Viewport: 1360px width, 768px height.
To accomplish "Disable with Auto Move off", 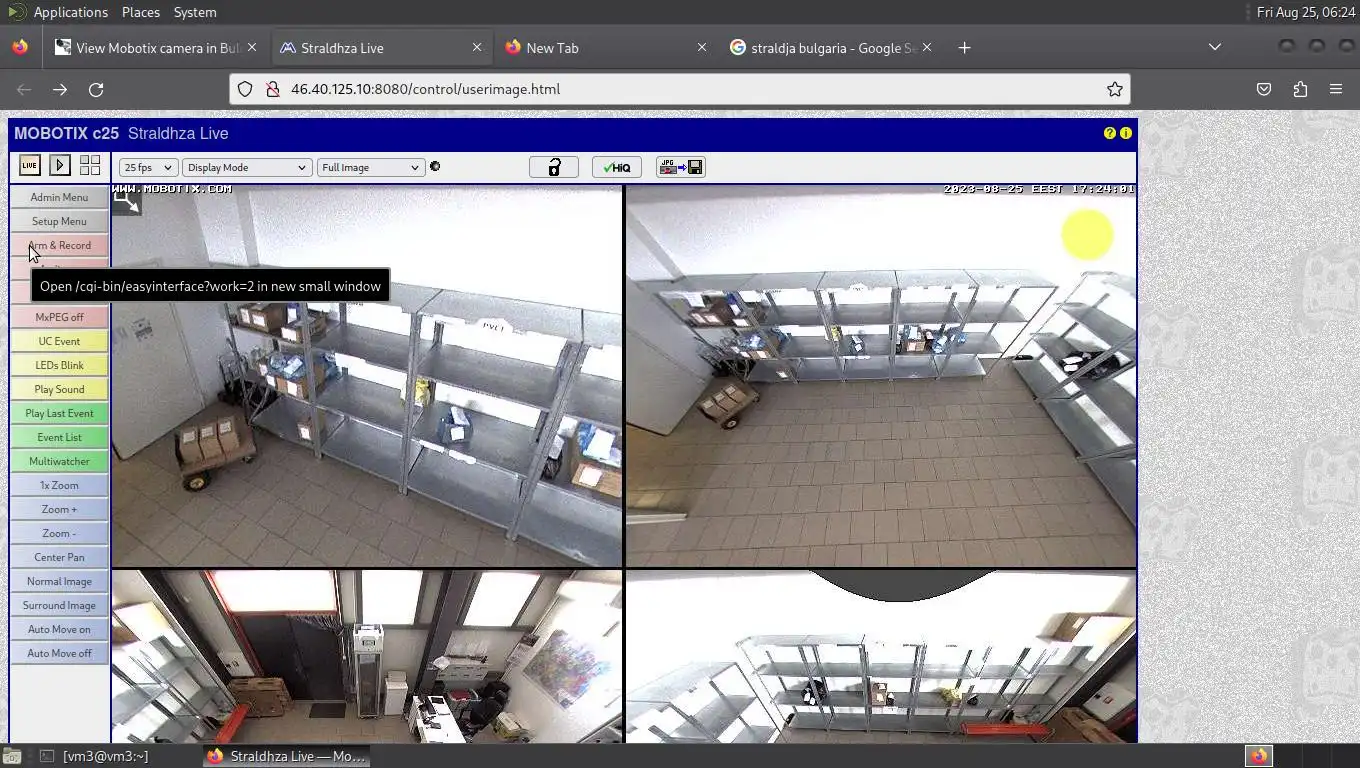I will (x=59, y=653).
